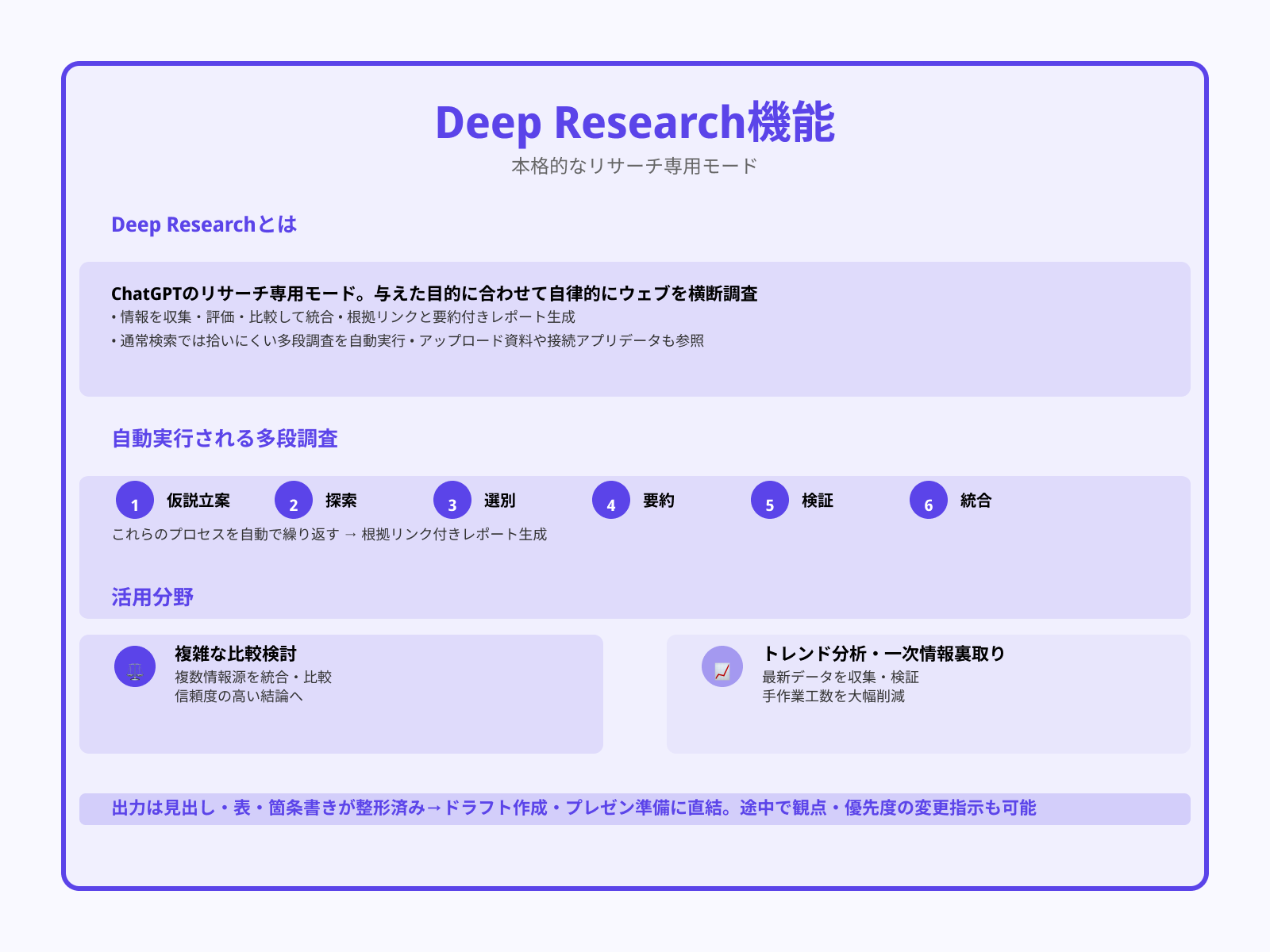The width and height of the screenshot is (1270, 952).
Task: Click the numbered circle 2 探索
Action: click(x=293, y=500)
